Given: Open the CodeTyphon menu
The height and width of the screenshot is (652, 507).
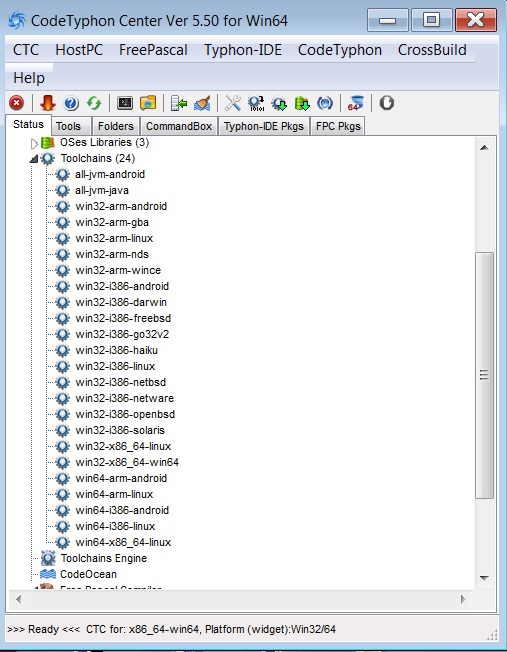Looking at the screenshot, I should pyautogui.click(x=339, y=50).
